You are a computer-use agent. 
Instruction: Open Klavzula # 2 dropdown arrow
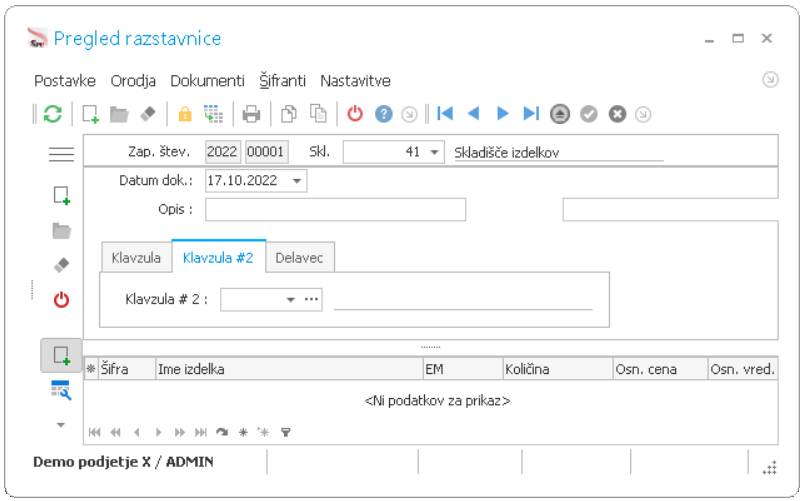point(290,300)
